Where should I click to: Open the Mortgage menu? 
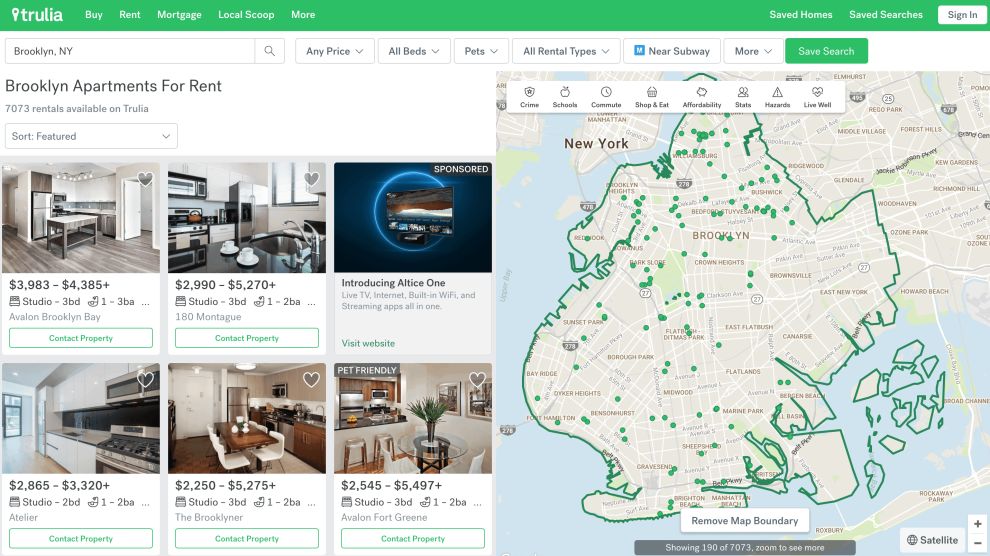tap(179, 15)
